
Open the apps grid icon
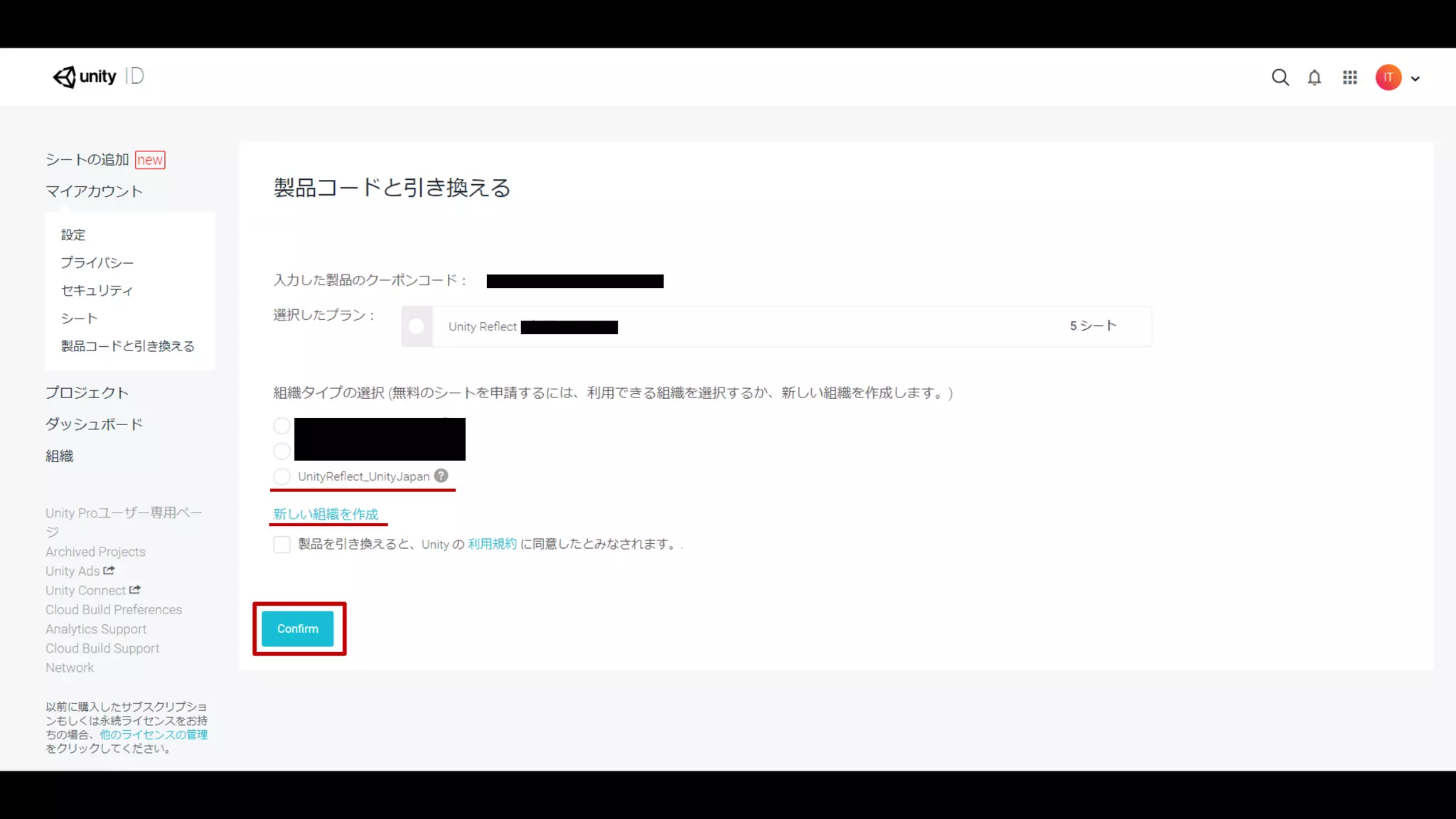pos(1349,77)
